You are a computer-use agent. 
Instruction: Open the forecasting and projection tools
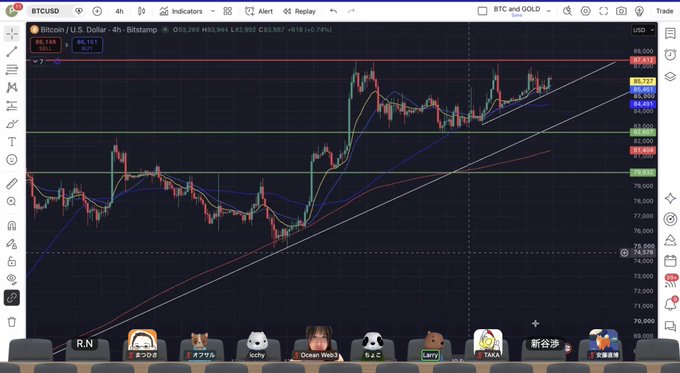click(x=12, y=105)
